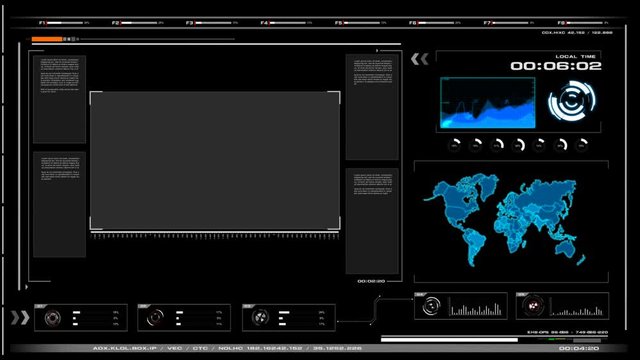Click the white loading bar above bottom timecode
Screen dimensions: 640x360
[449, 340]
